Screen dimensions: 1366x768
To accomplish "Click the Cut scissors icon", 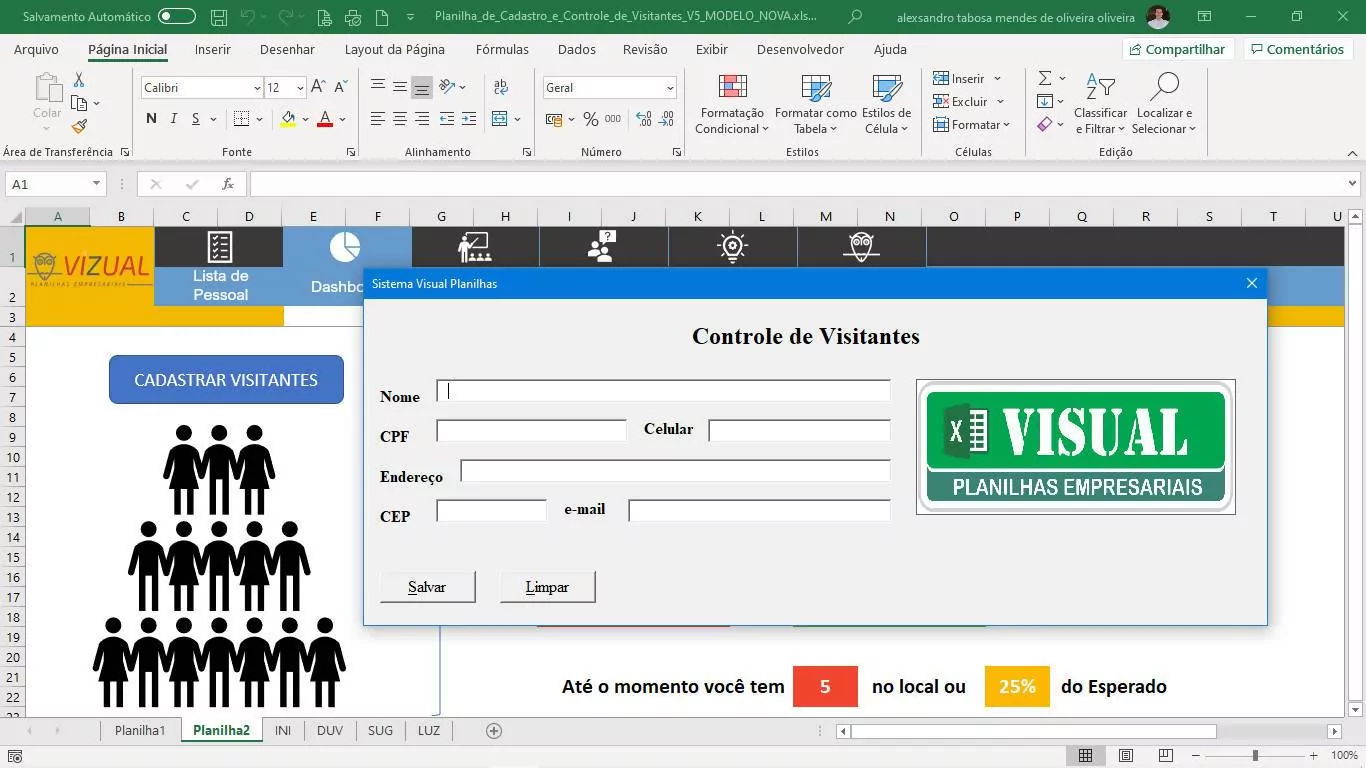I will point(79,80).
